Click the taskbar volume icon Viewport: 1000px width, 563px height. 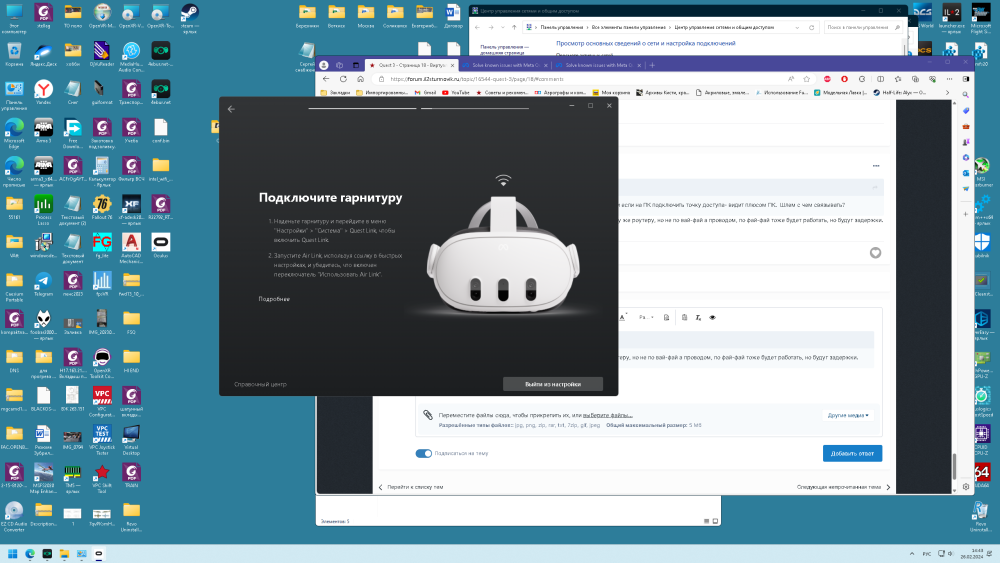[951, 554]
